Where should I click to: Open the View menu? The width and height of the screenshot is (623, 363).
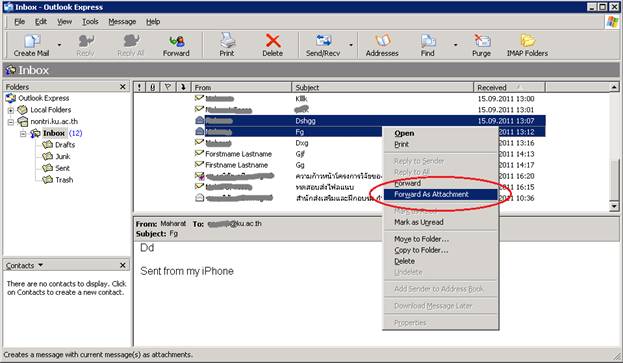pos(64,22)
